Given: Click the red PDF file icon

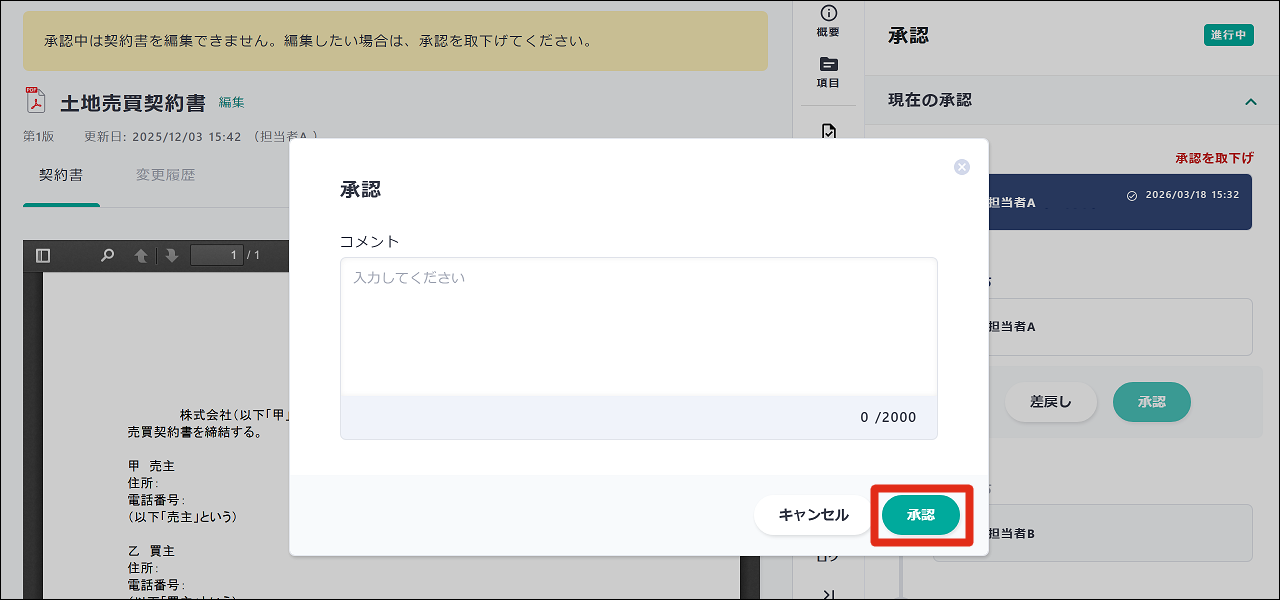Looking at the screenshot, I should (x=36, y=102).
